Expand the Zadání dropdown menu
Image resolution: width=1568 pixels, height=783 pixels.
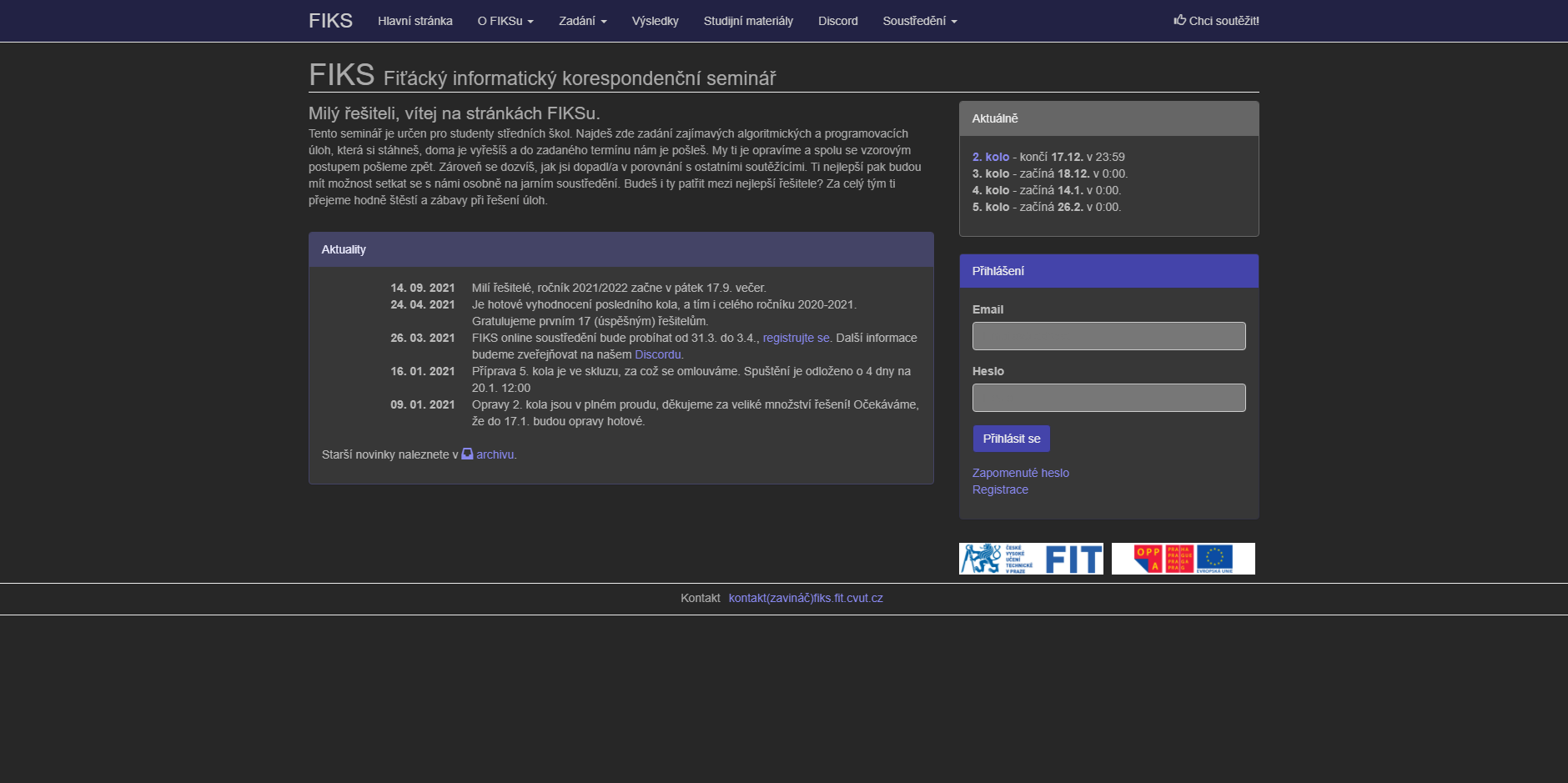pyautogui.click(x=582, y=21)
